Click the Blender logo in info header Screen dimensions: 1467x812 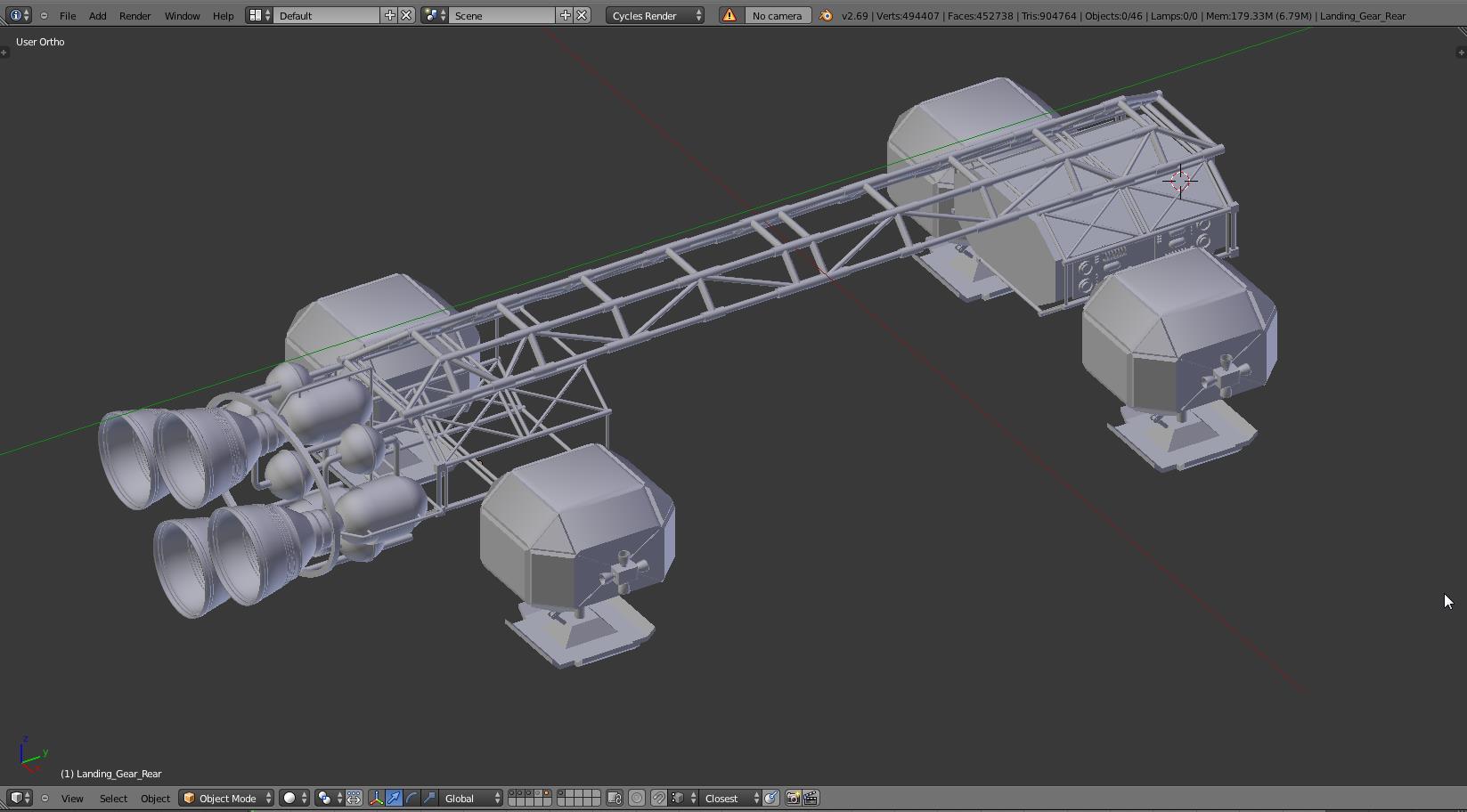pos(826,16)
